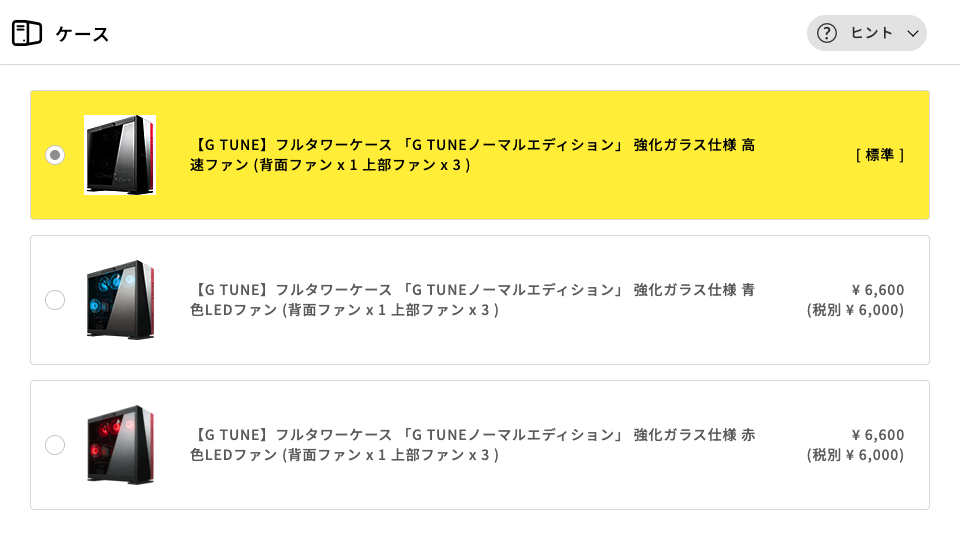Open the ヒント label text
968x538 pixels.
coord(871,33)
